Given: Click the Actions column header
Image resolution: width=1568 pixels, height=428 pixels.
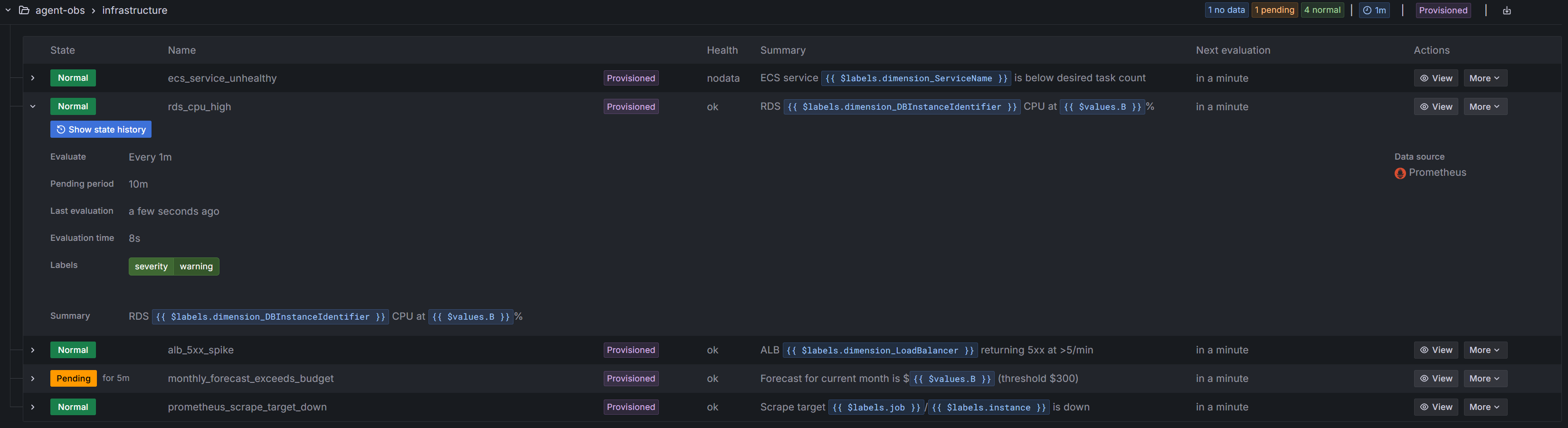Looking at the screenshot, I should (1432, 50).
